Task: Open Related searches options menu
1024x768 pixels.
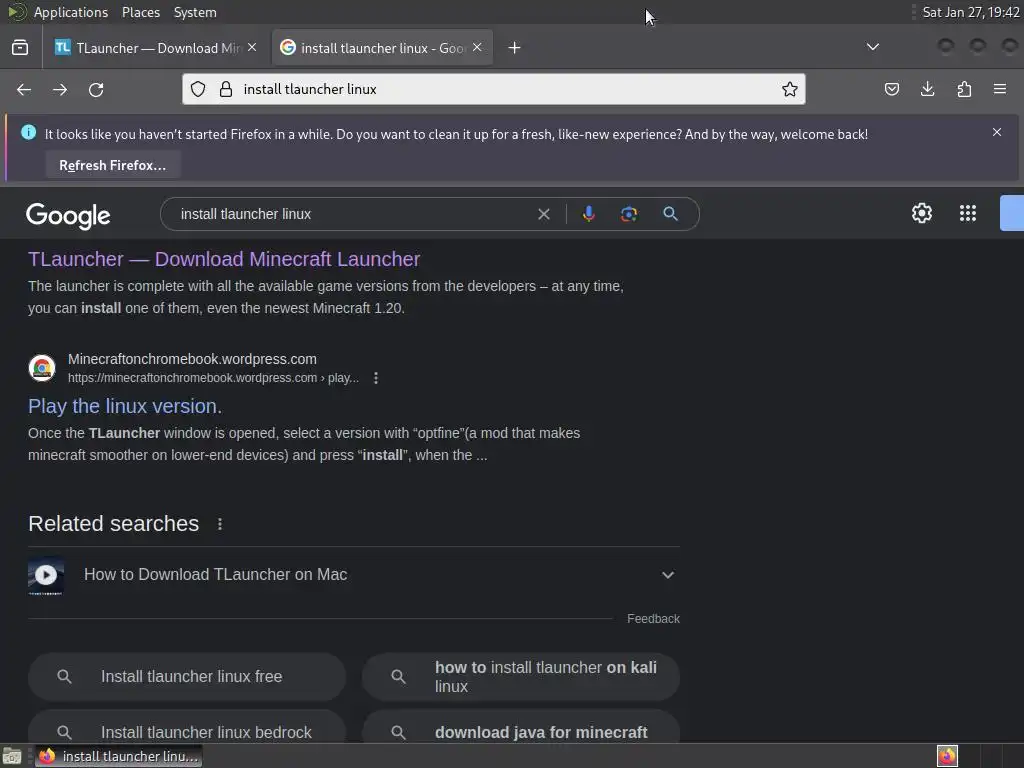Action: (220, 524)
